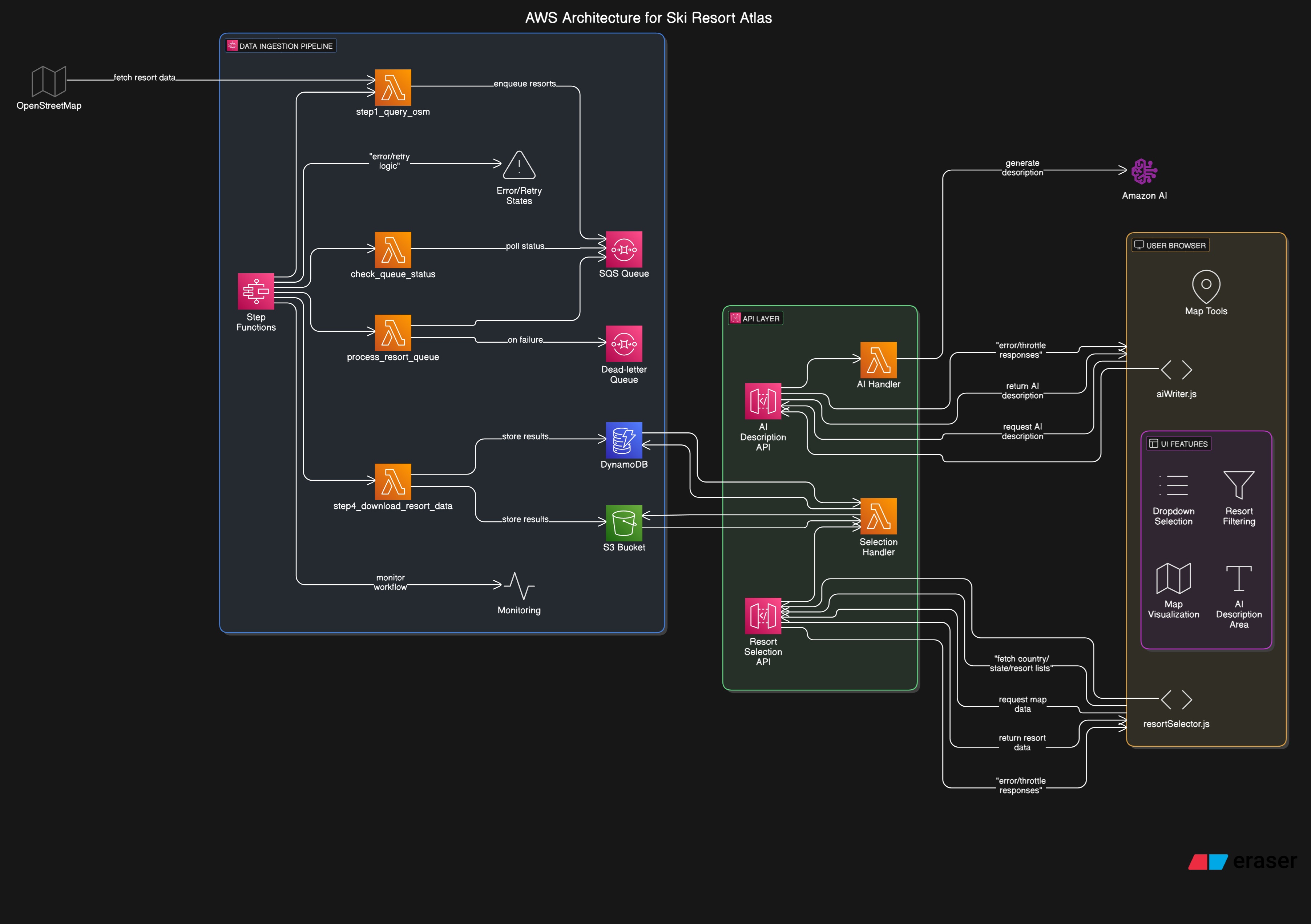Click the Data Ingestion Pipeline group label

[281, 46]
